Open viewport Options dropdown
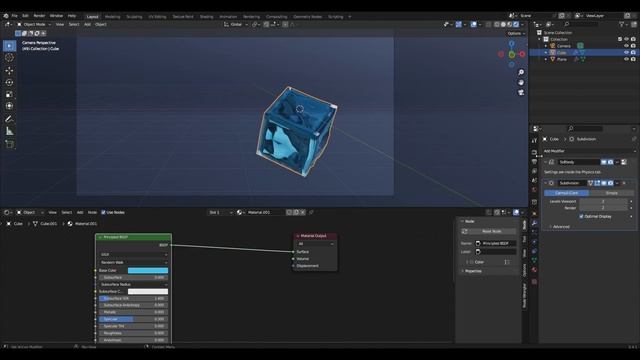The height and width of the screenshot is (360, 640). pos(516,33)
